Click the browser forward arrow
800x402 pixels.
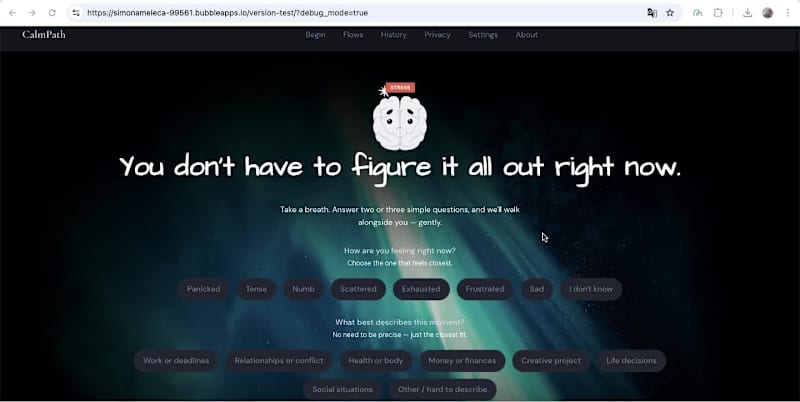pos(32,13)
